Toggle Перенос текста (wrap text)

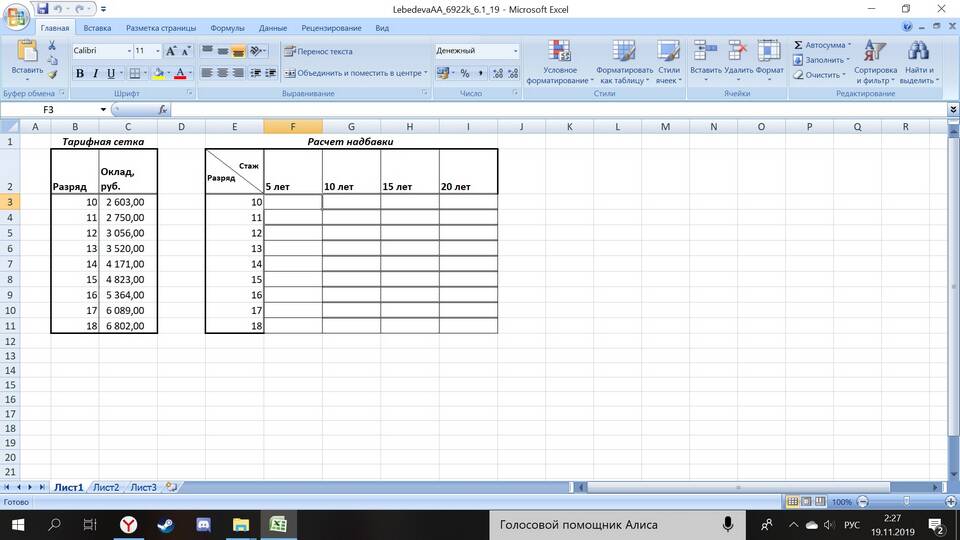[x=318, y=51]
